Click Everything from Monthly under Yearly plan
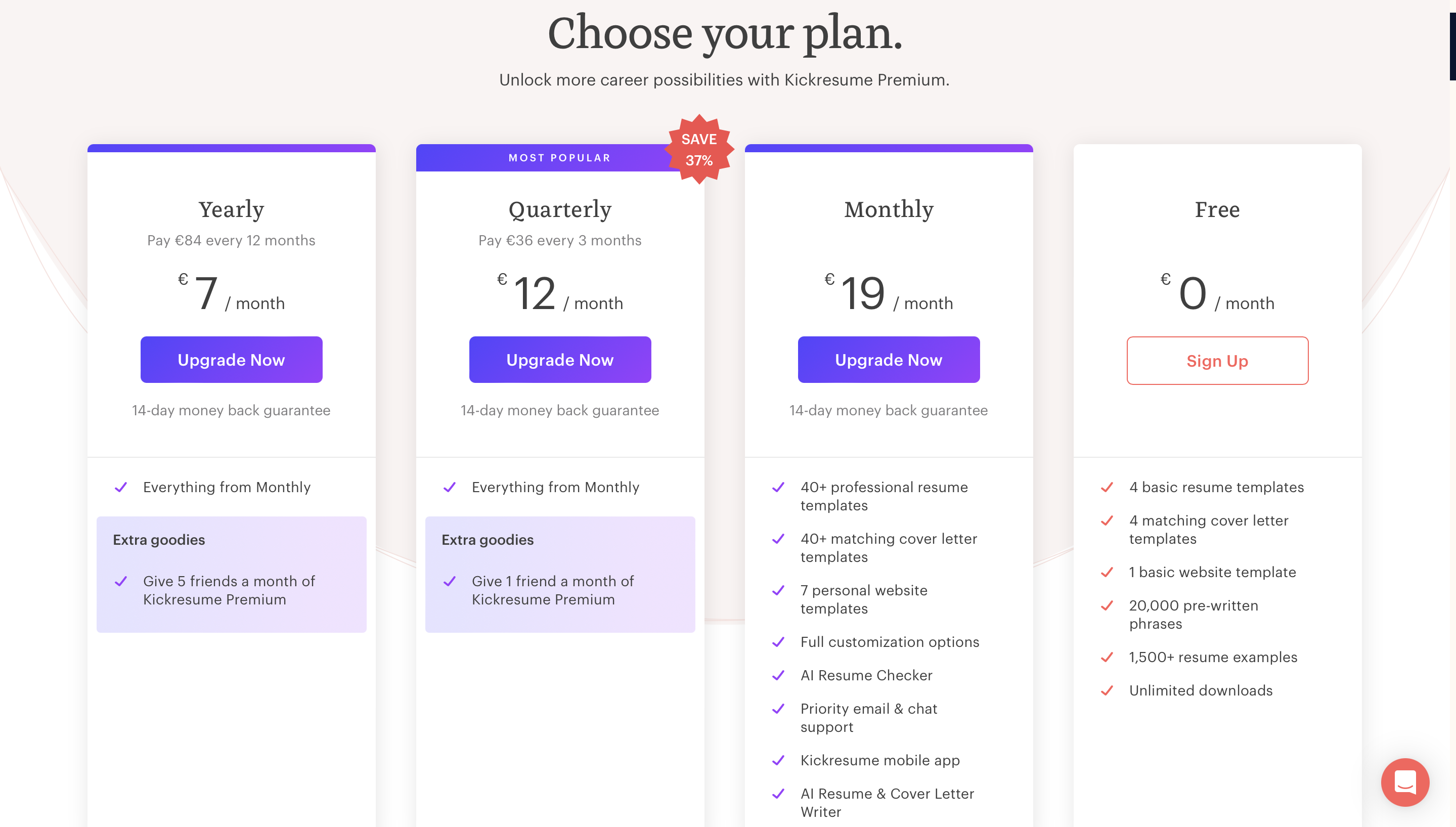1456x827 pixels. 227,487
